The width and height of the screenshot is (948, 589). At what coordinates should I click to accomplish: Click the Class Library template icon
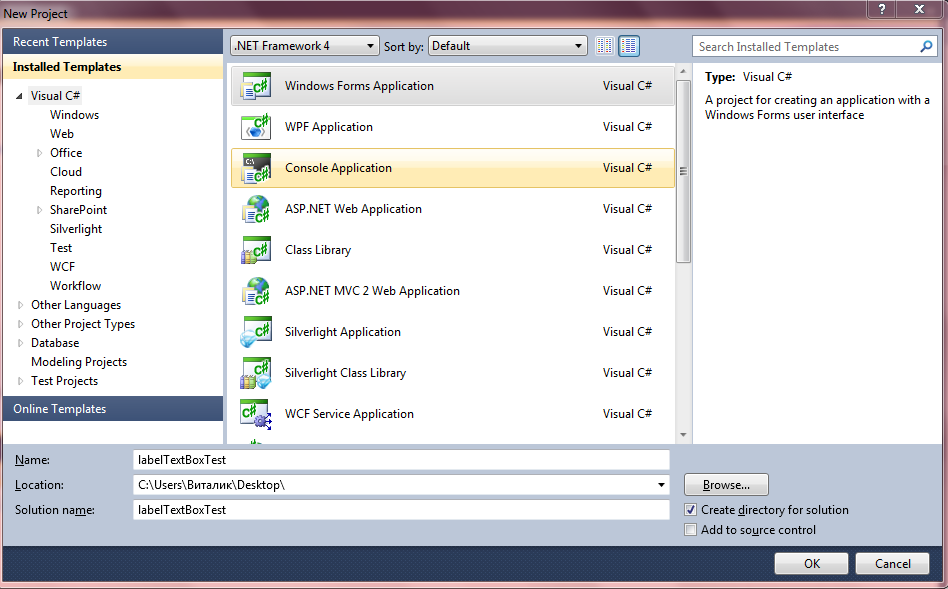pos(256,250)
